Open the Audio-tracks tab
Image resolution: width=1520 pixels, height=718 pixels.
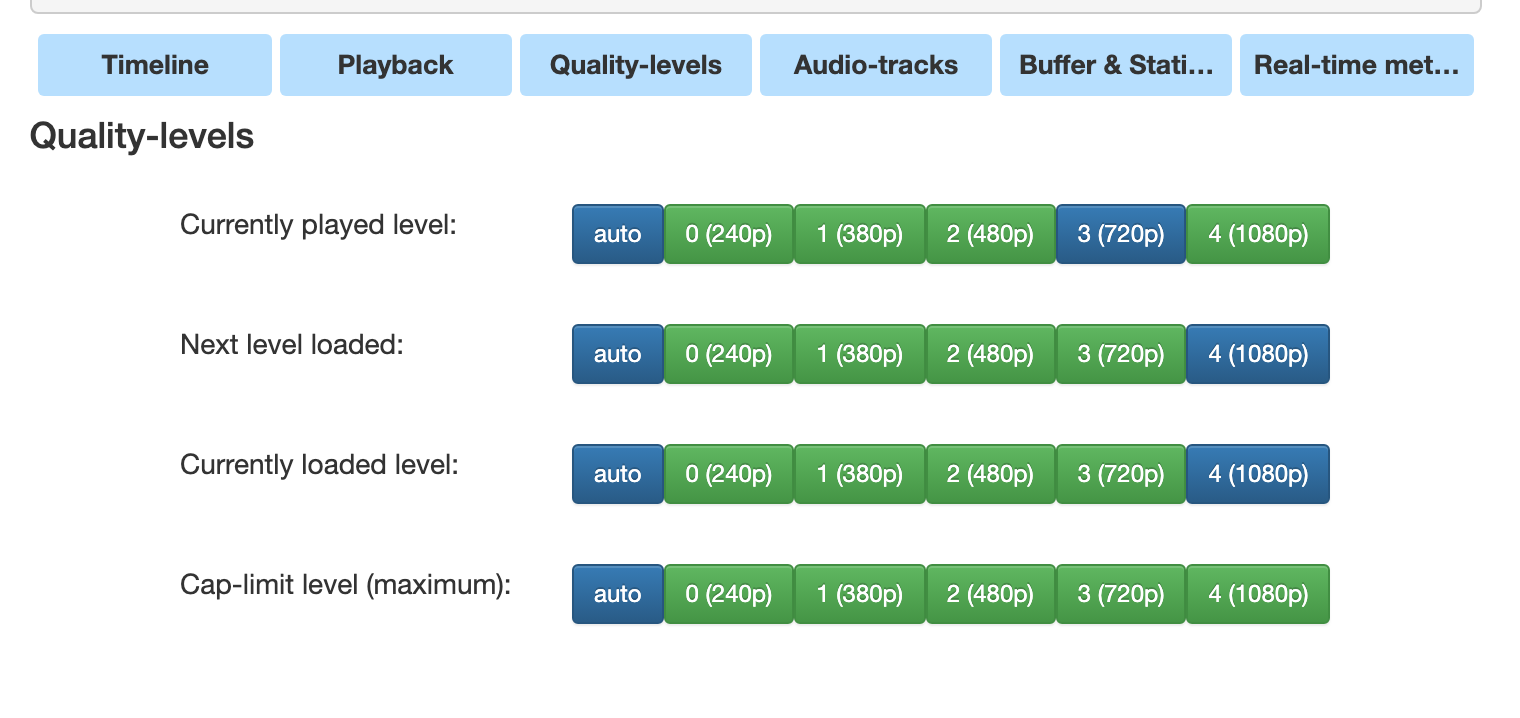[x=875, y=64]
